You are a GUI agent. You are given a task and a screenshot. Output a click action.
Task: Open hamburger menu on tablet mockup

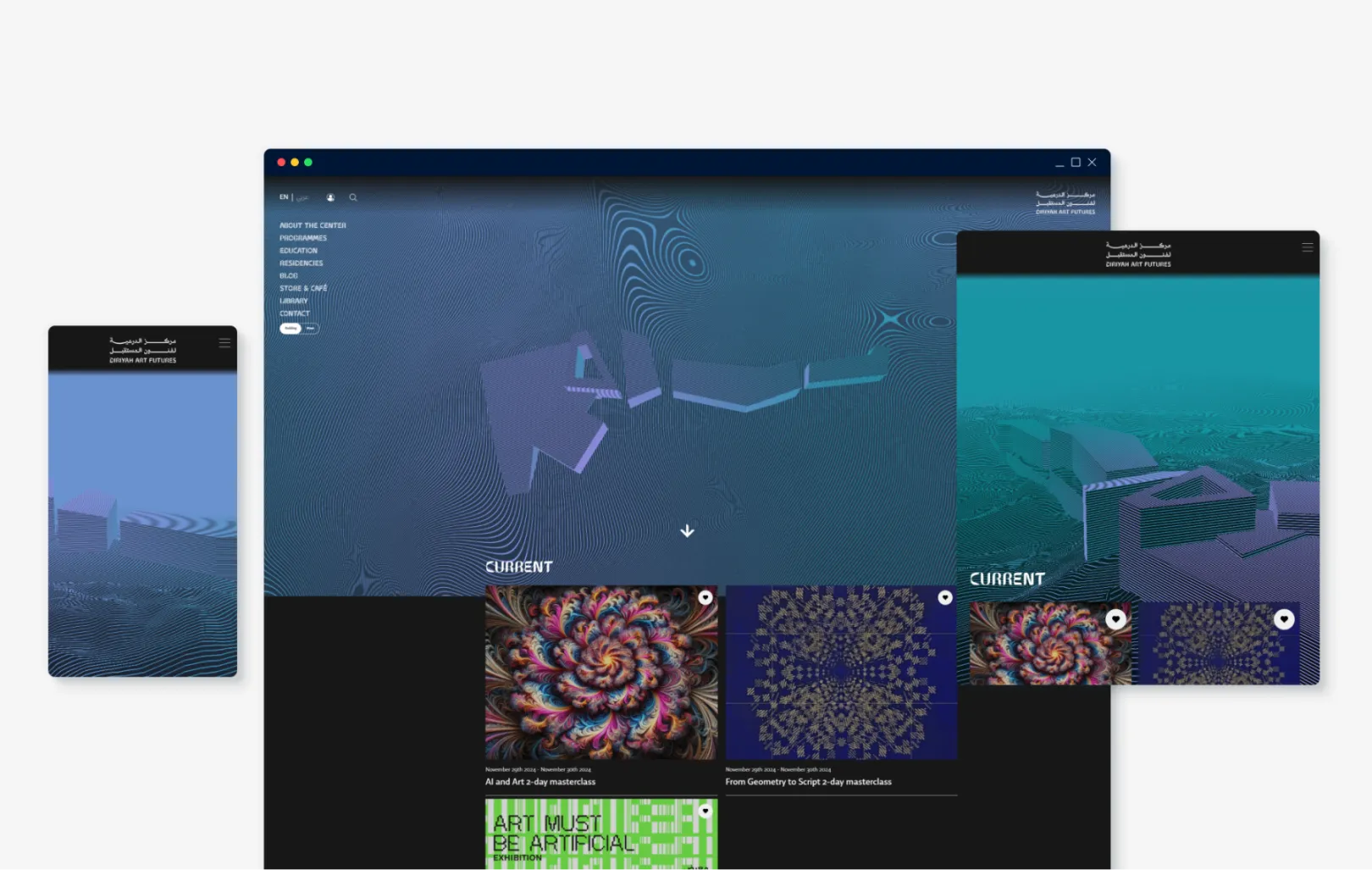1307,247
